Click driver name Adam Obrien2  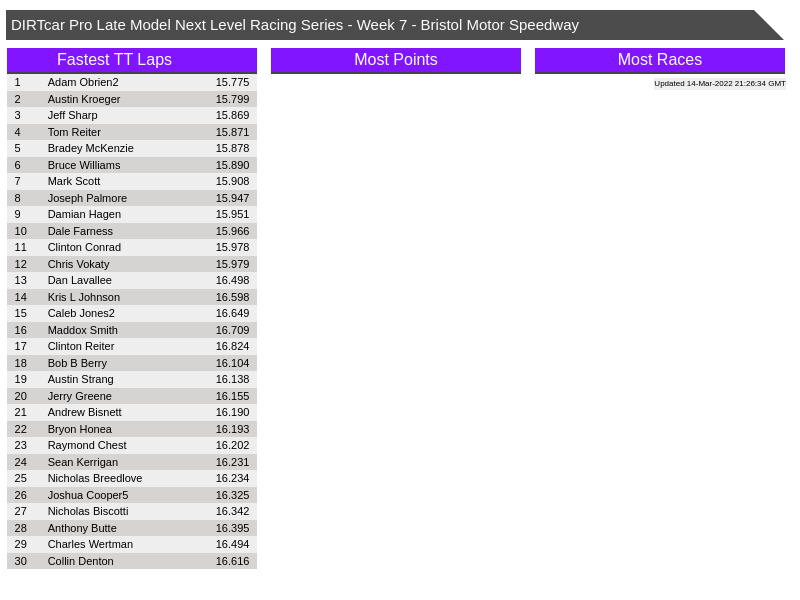click(83, 82)
